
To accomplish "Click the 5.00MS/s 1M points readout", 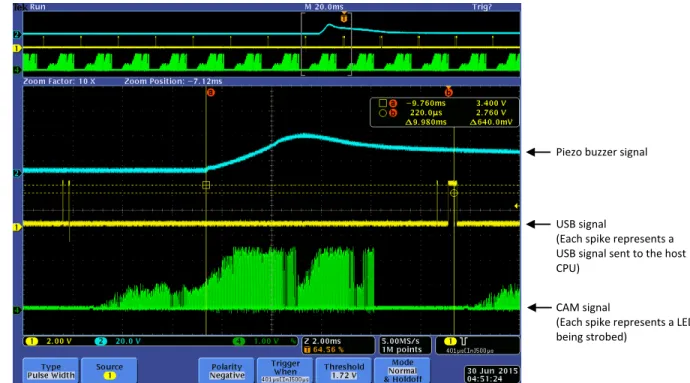I will (405, 345).
